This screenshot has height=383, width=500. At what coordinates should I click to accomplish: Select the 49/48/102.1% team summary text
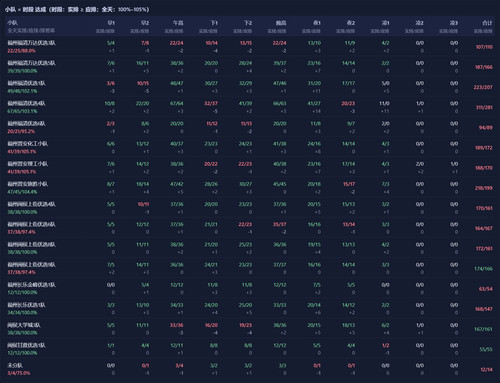(22, 91)
